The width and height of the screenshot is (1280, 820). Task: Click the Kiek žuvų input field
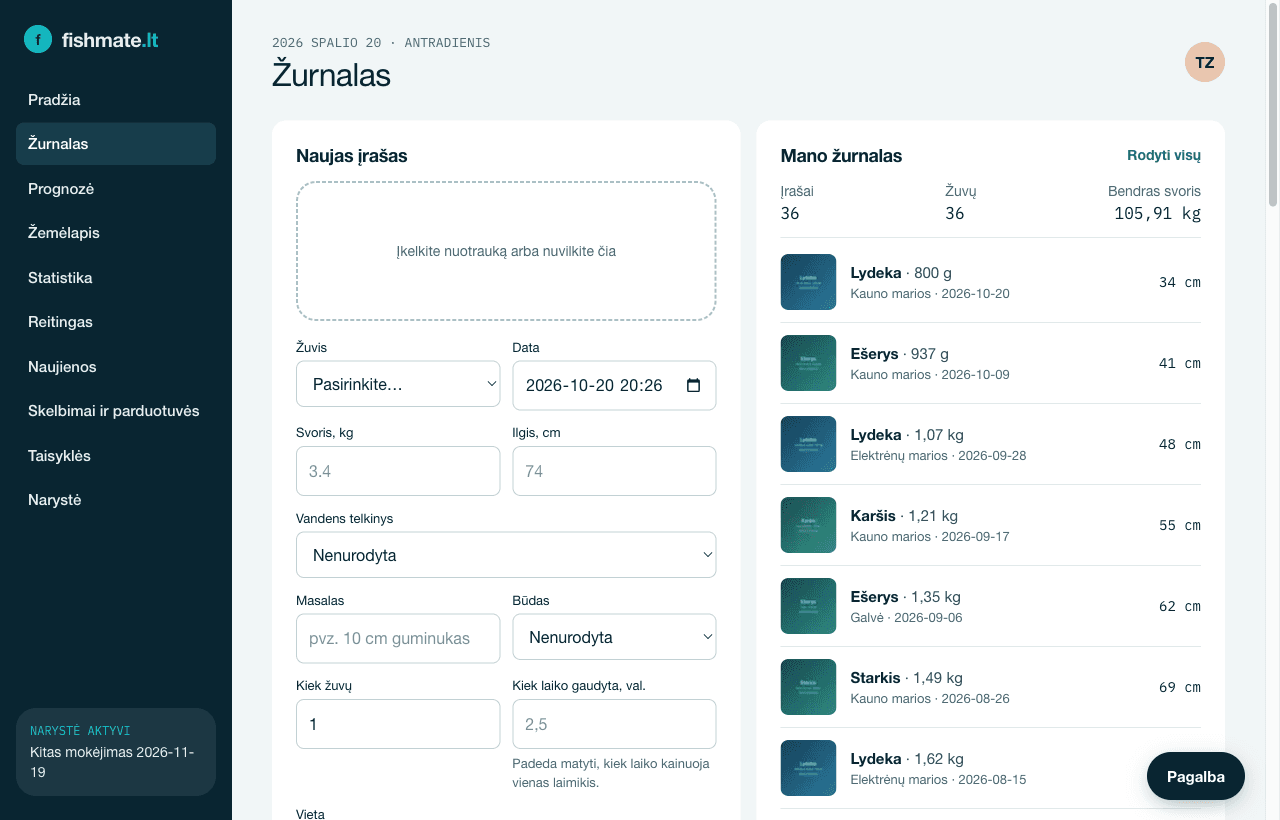pos(398,724)
